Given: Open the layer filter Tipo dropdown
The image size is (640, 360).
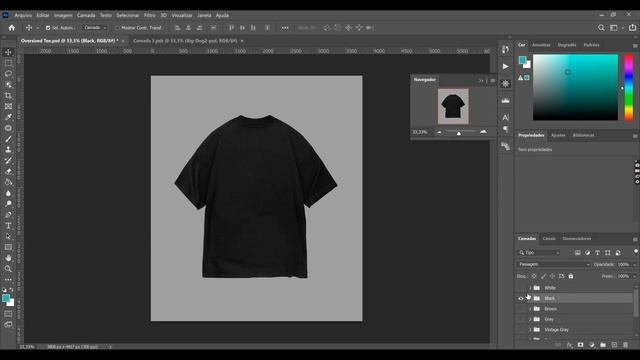Looking at the screenshot, I should pyautogui.click(x=539, y=253).
